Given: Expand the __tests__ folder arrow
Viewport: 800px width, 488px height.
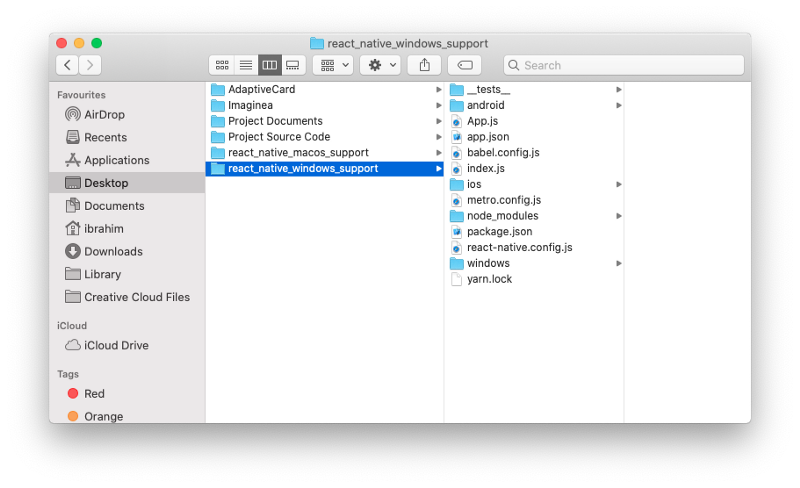Looking at the screenshot, I should click(x=618, y=89).
